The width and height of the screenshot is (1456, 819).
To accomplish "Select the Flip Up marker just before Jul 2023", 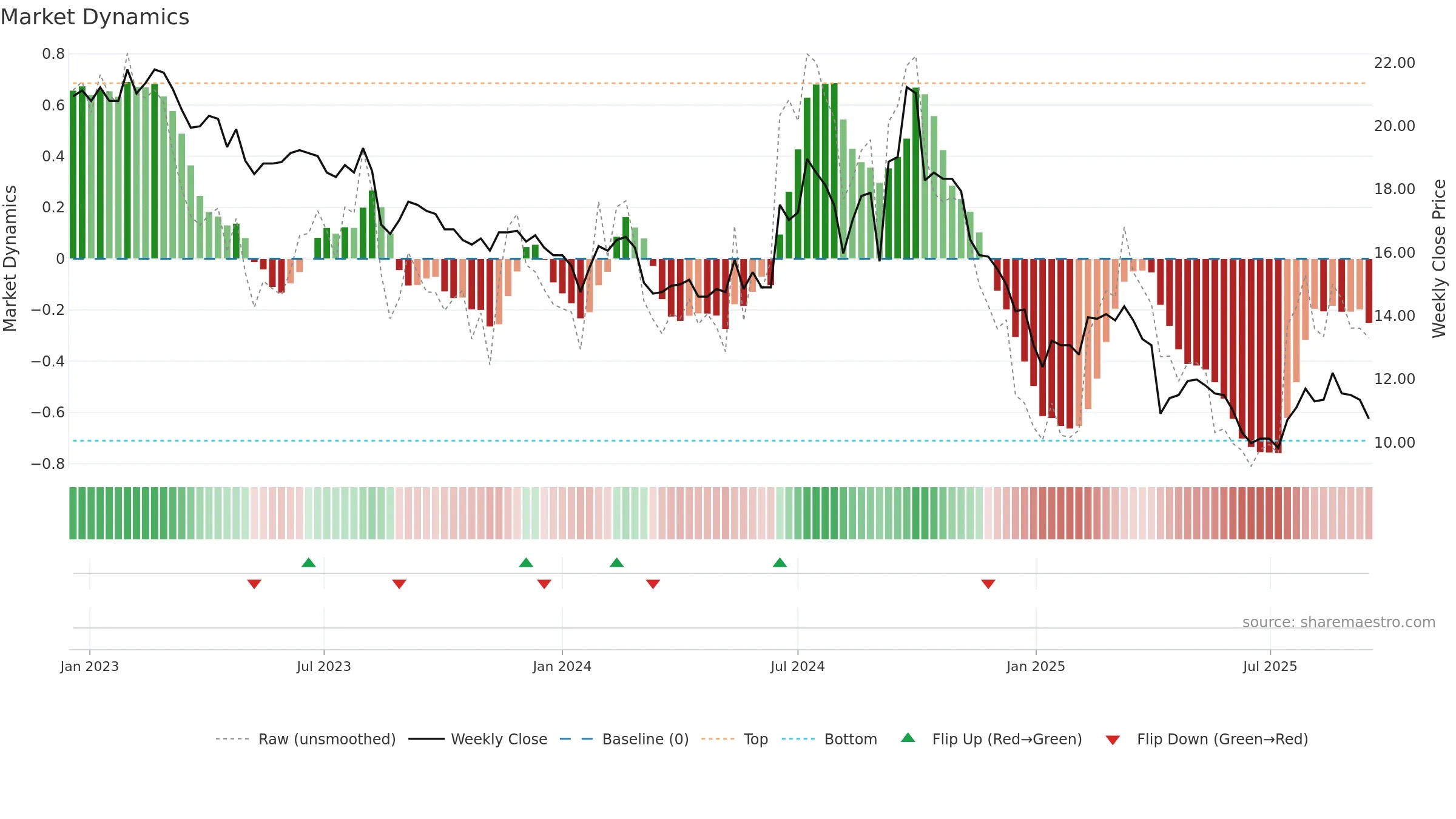I will pyautogui.click(x=309, y=562).
